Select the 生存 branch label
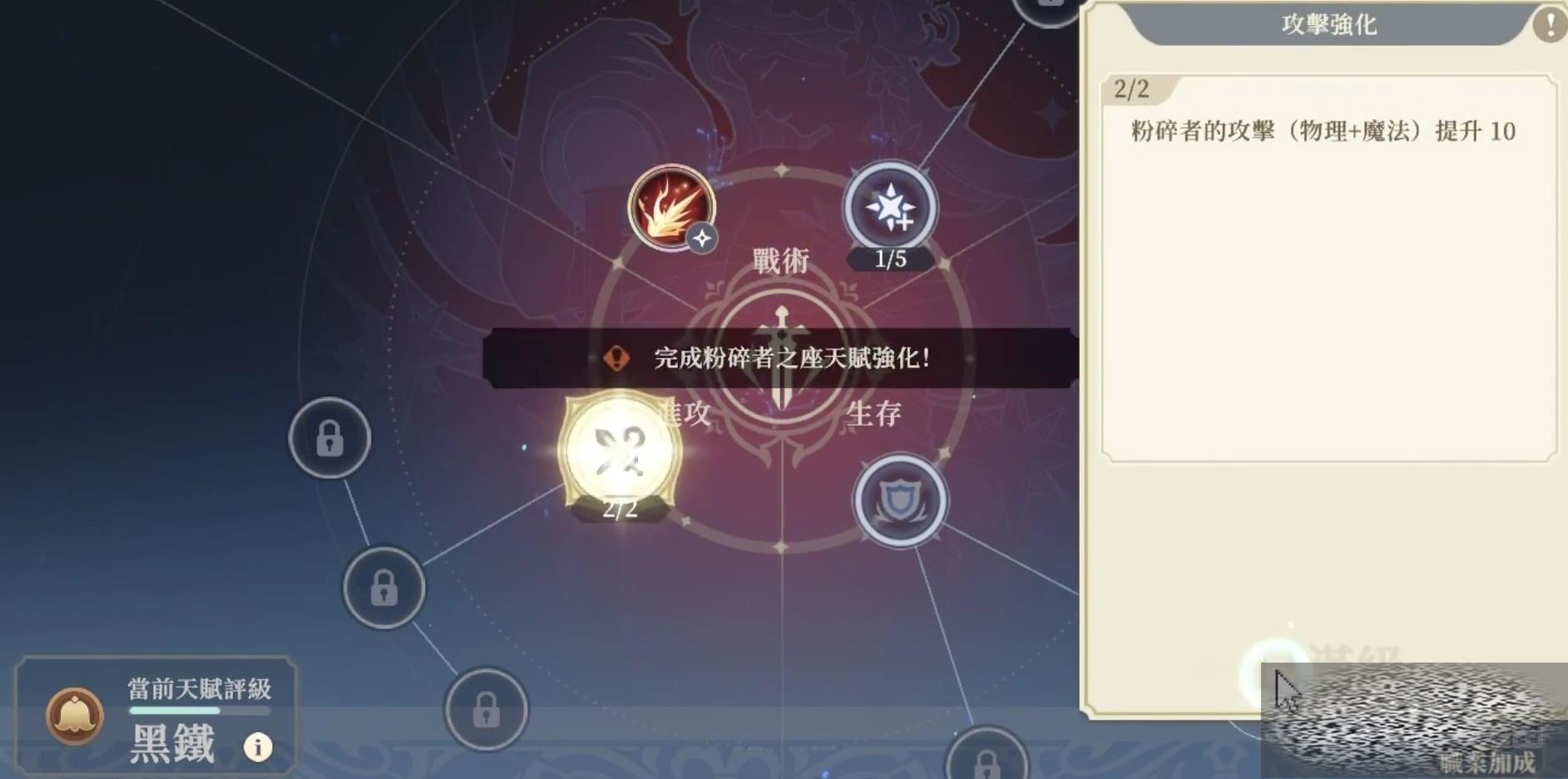Image resolution: width=1568 pixels, height=779 pixels. (x=873, y=413)
